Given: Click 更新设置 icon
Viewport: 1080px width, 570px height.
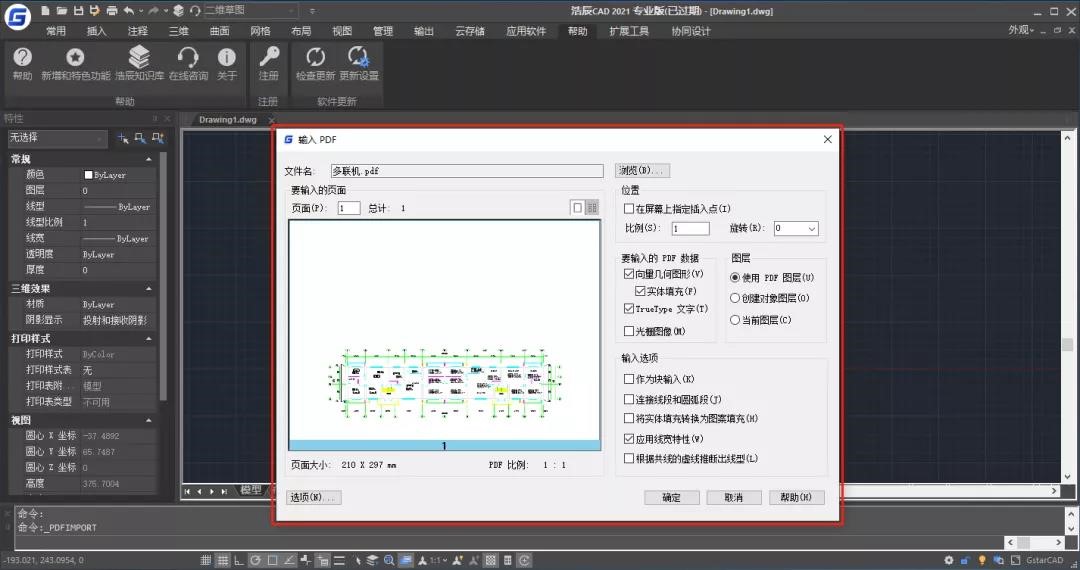Looking at the screenshot, I should pos(358,56).
